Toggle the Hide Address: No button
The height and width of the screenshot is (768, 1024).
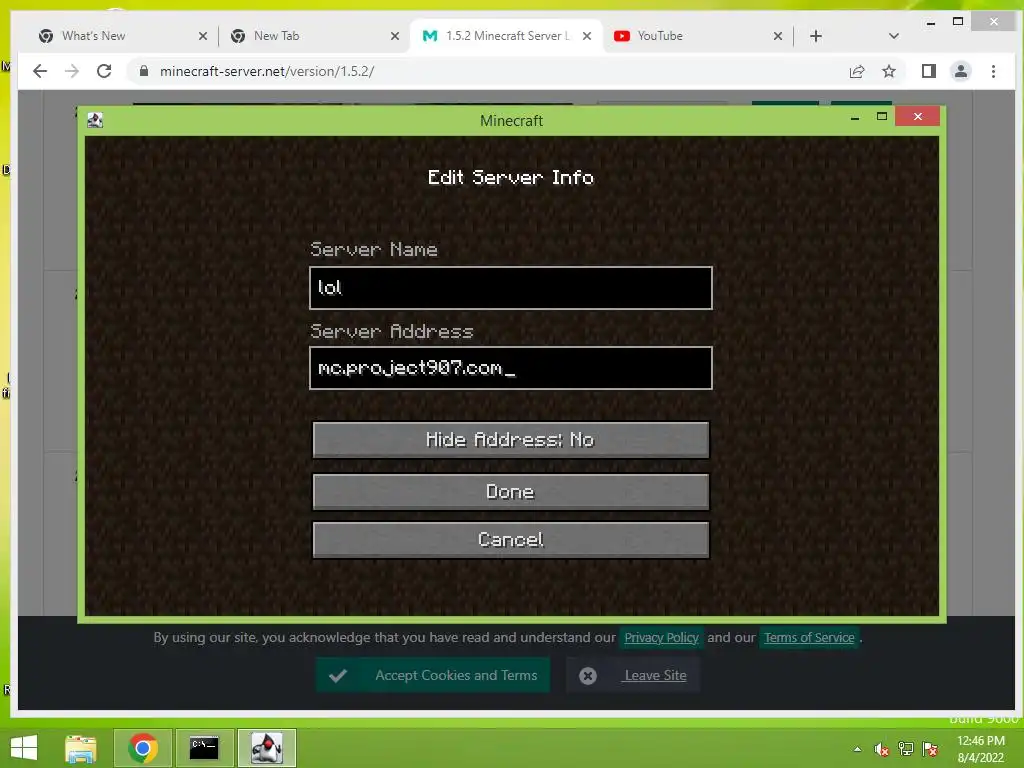pyautogui.click(x=511, y=440)
